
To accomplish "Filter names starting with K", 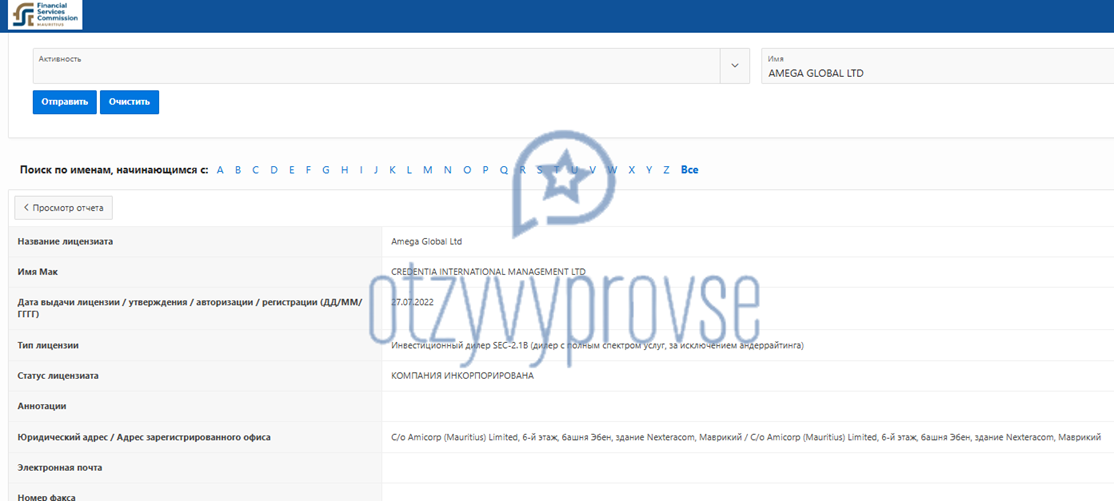I will tap(392, 170).
